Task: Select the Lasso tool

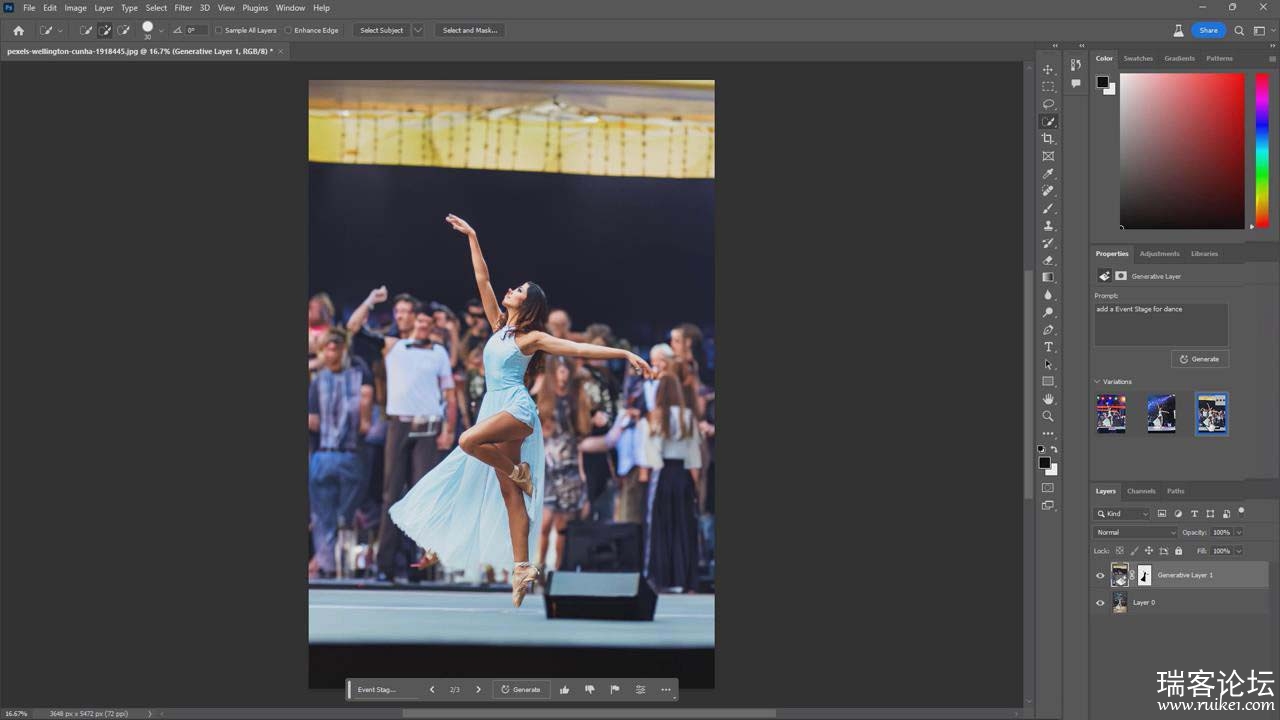Action: coord(1048,104)
